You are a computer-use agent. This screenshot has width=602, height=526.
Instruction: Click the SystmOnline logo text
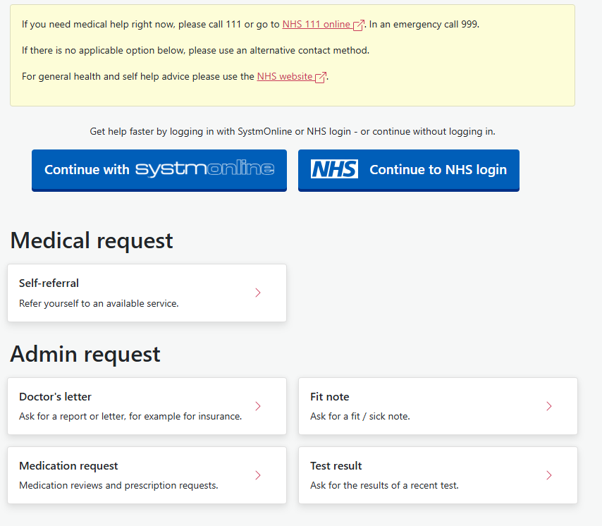click(205, 169)
